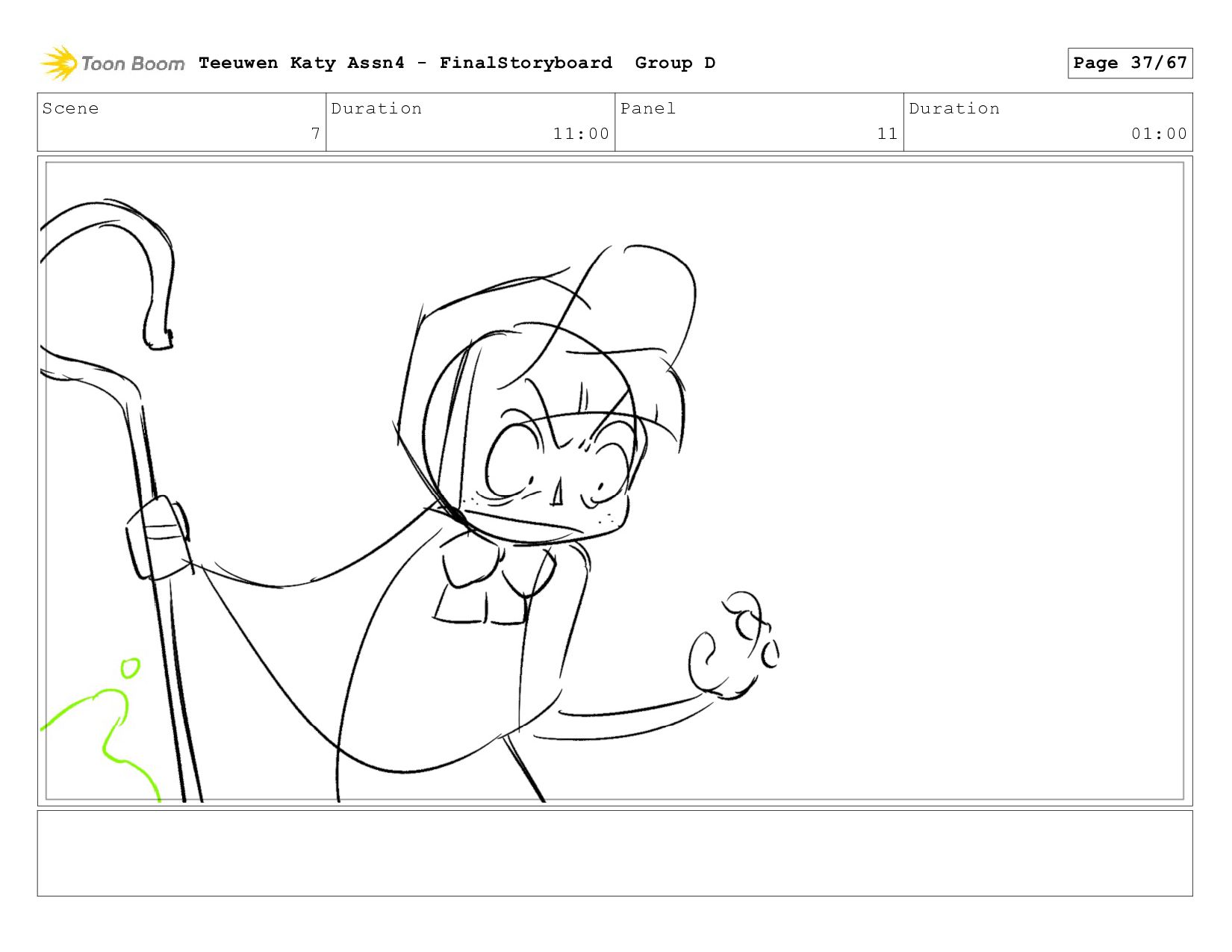
Task: Click the scene duration value 11:00
Action: [x=581, y=134]
